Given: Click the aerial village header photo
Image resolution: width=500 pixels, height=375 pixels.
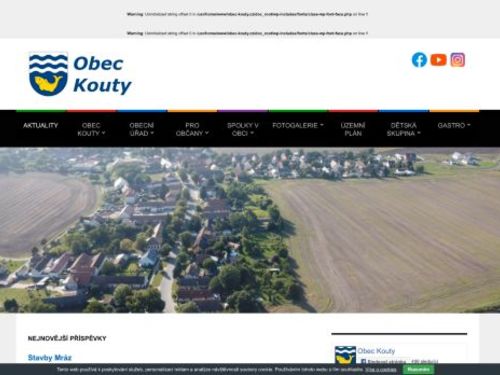Looking at the screenshot, I should pos(250,230).
